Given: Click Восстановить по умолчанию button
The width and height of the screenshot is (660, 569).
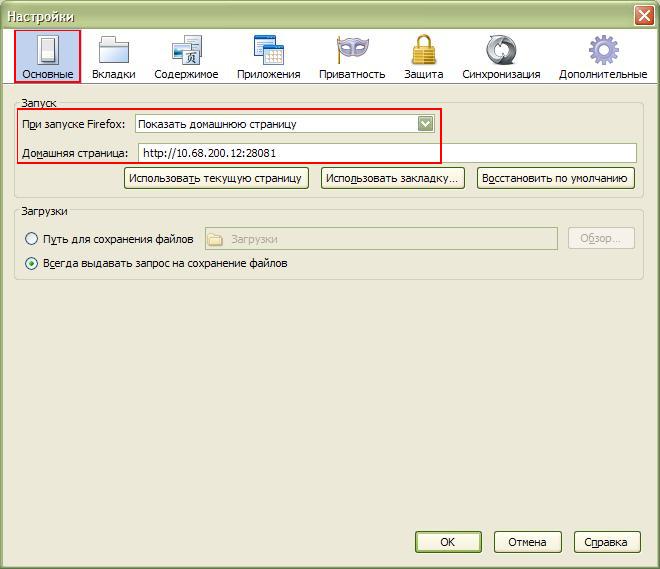Looking at the screenshot, I should point(556,178).
